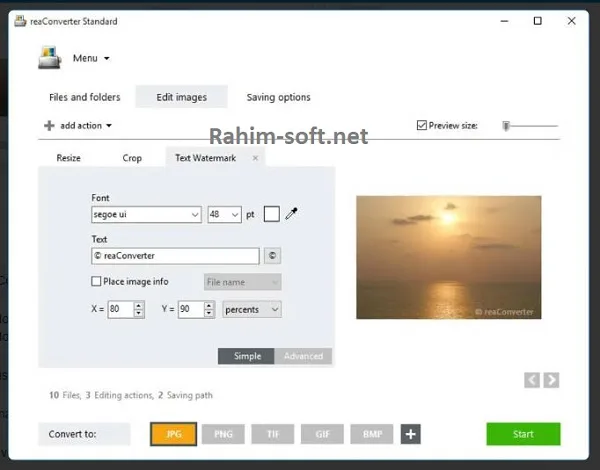
Task: Click the reaConverter printer logo icon
Action: (x=50, y=58)
